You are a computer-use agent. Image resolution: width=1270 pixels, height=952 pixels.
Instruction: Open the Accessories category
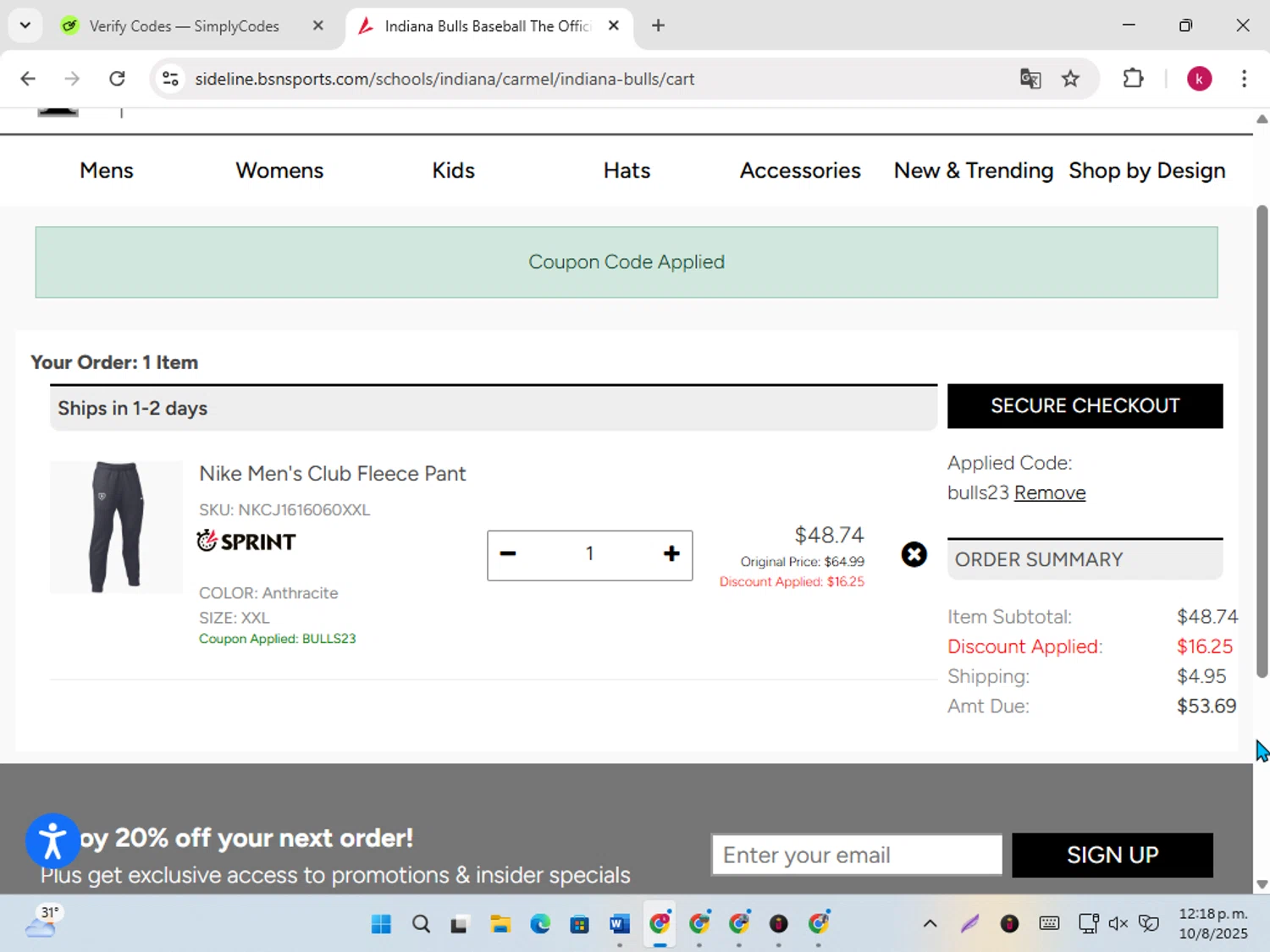(x=800, y=170)
